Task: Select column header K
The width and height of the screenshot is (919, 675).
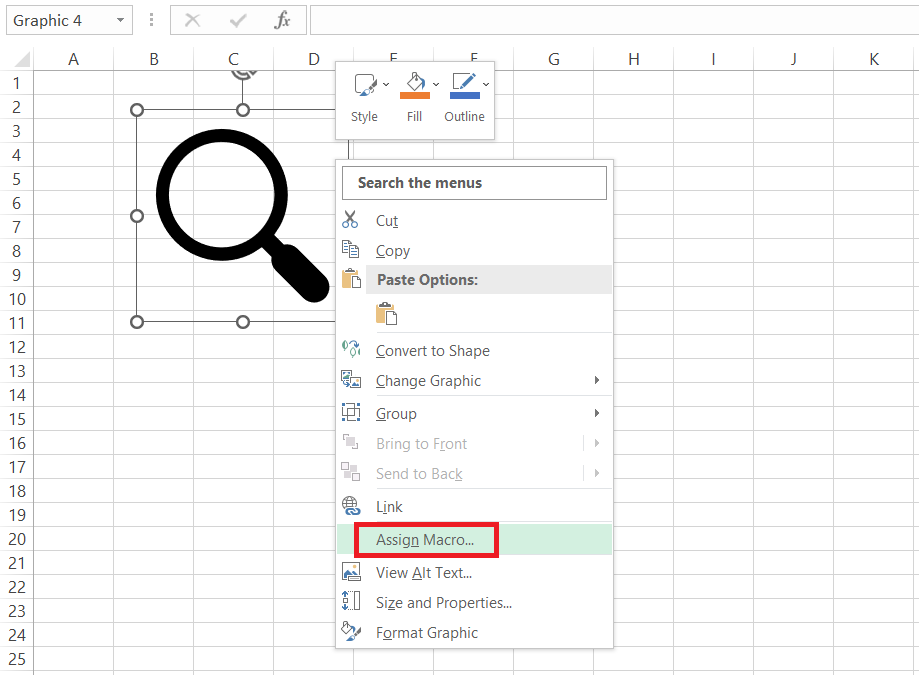Action: (x=873, y=60)
